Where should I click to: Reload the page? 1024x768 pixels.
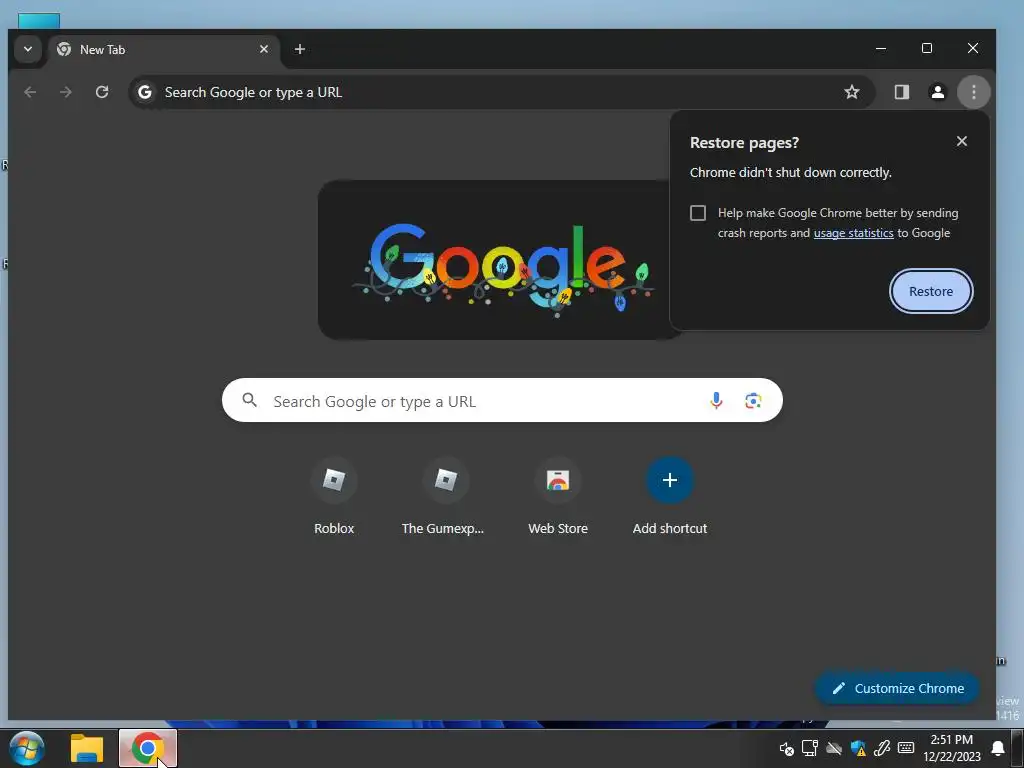point(102,92)
